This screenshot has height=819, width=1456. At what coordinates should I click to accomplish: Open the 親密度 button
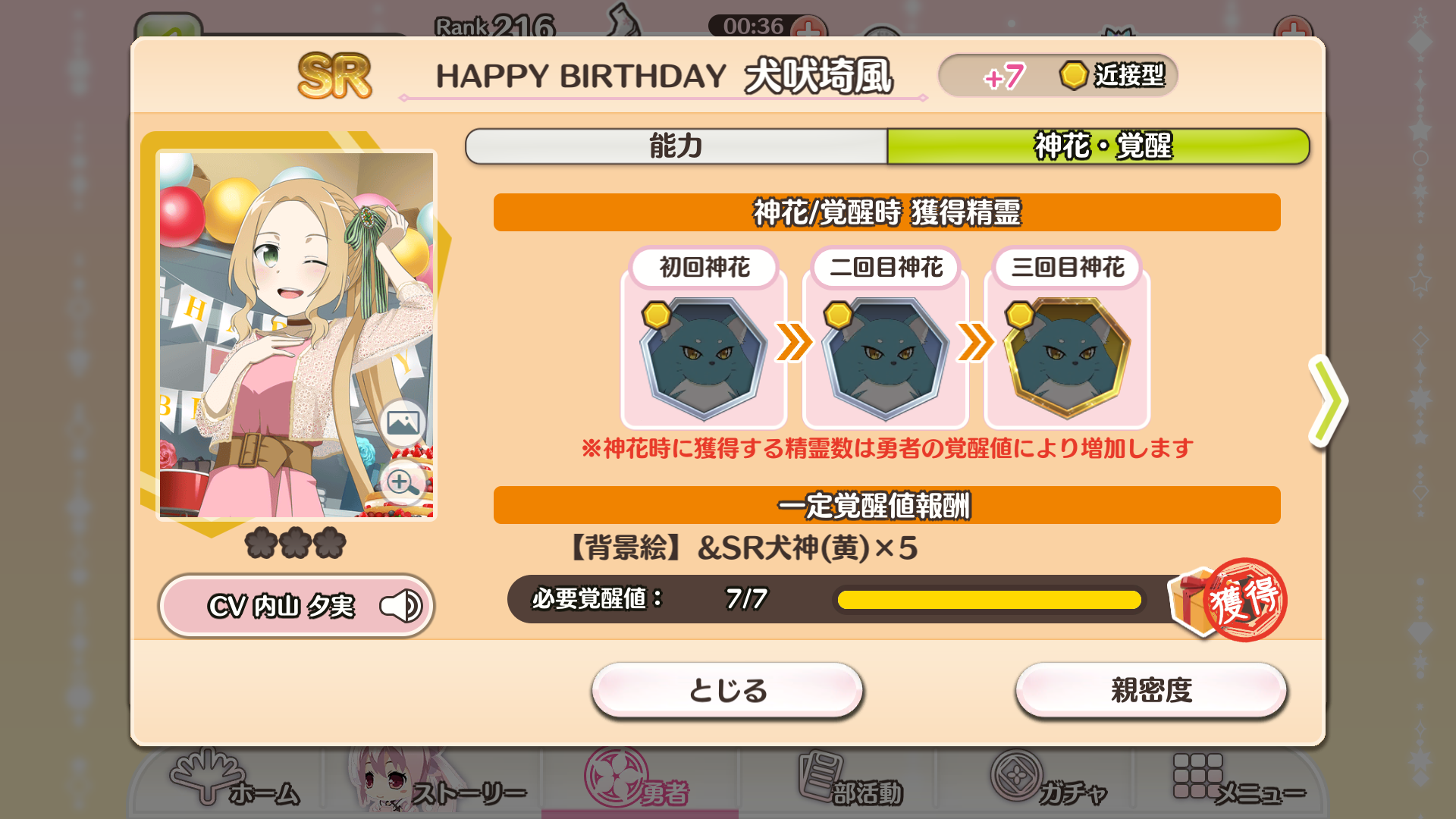(1151, 690)
